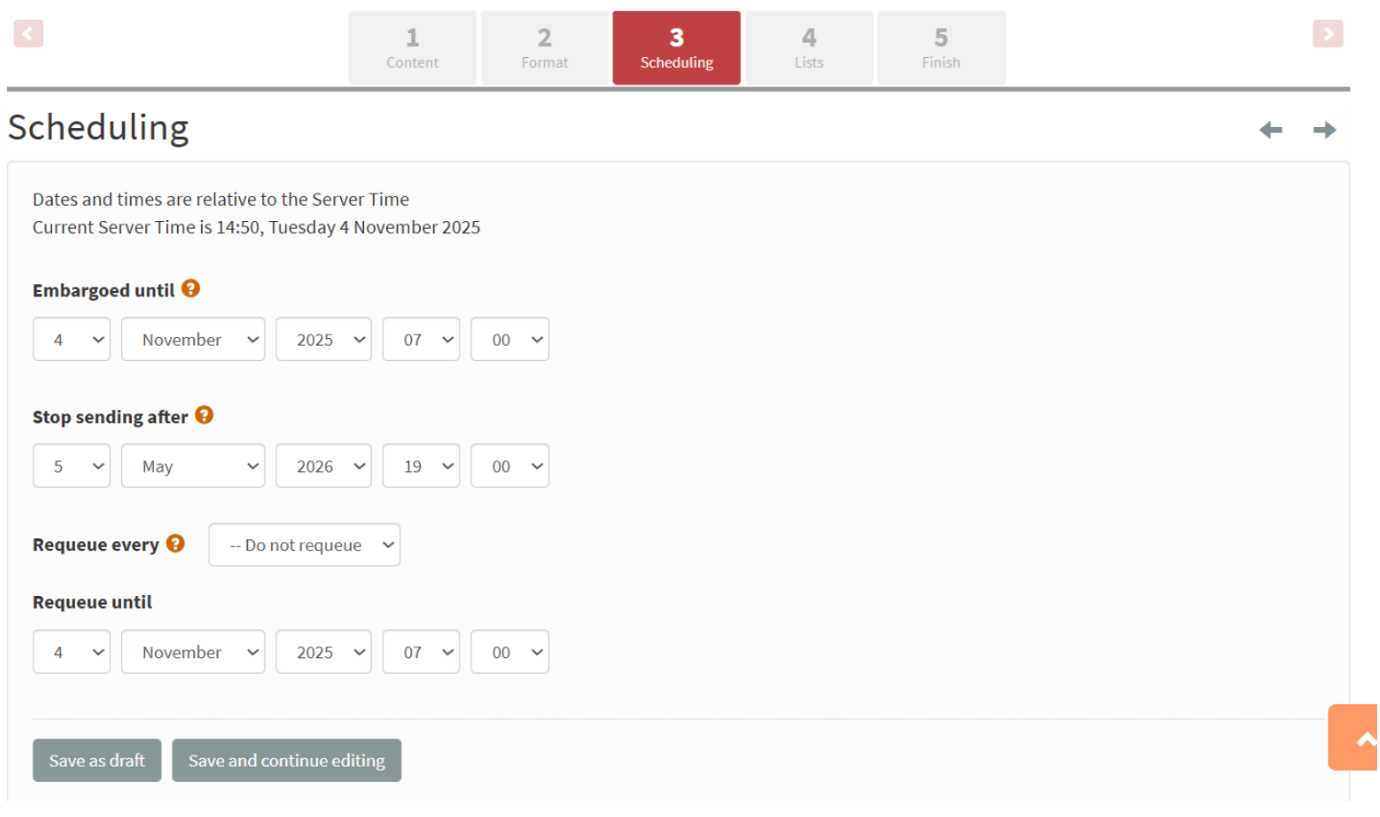Image resolution: width=1380 pixels, height=817 pixels.
Task: Open the help tip for Requeue every
Action: tap(176, 543)
